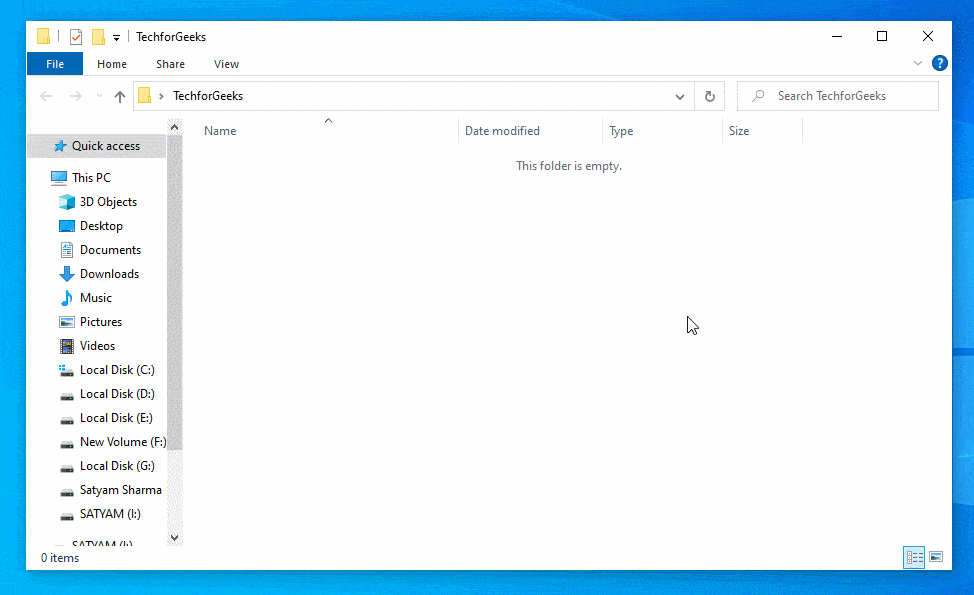Click the 3D Objects cube icon
Screen dimensions: 974x595
coord(66,202)
